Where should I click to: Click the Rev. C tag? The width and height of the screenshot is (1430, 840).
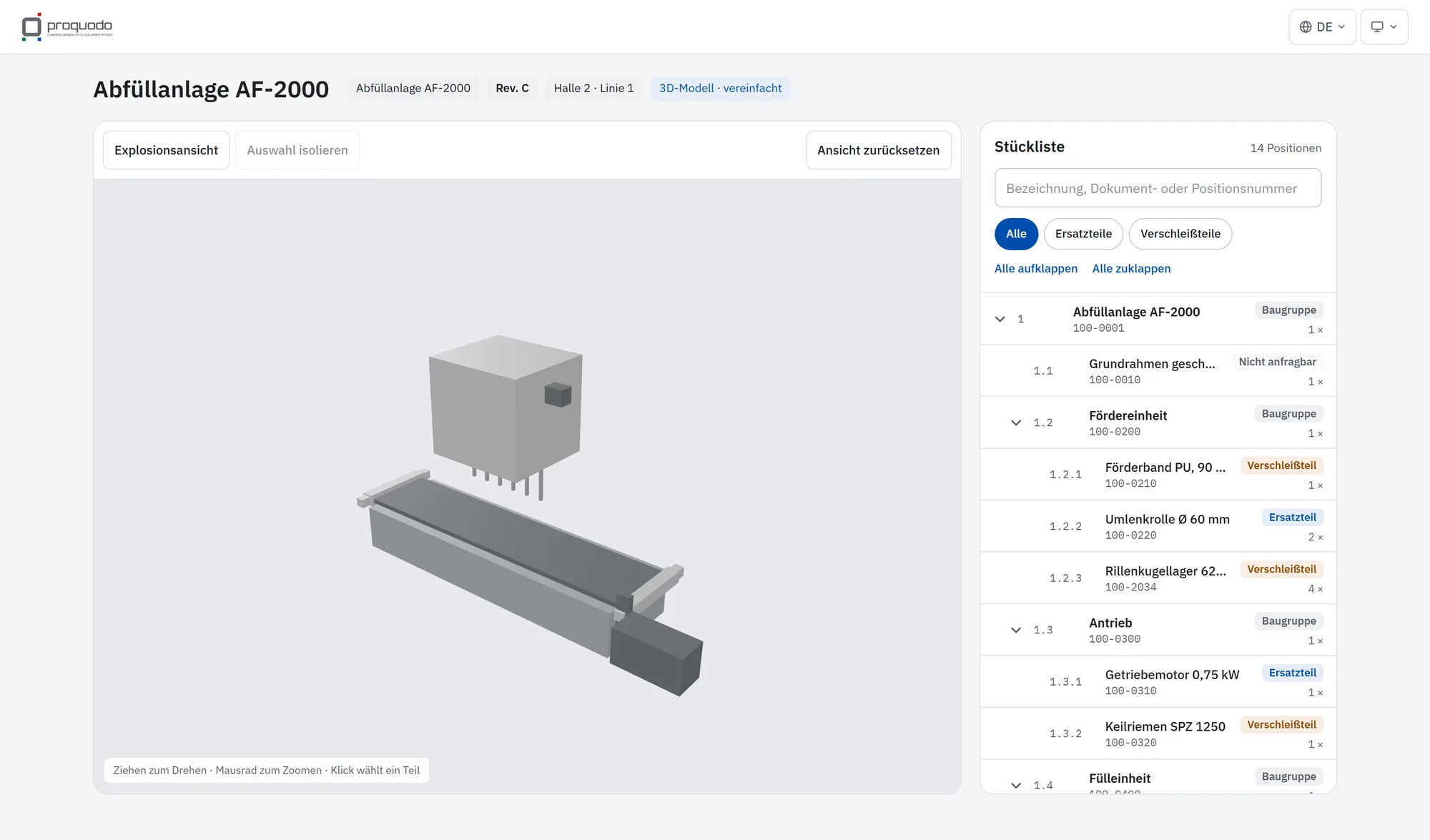pyautogui.click(x=512, y=88)
